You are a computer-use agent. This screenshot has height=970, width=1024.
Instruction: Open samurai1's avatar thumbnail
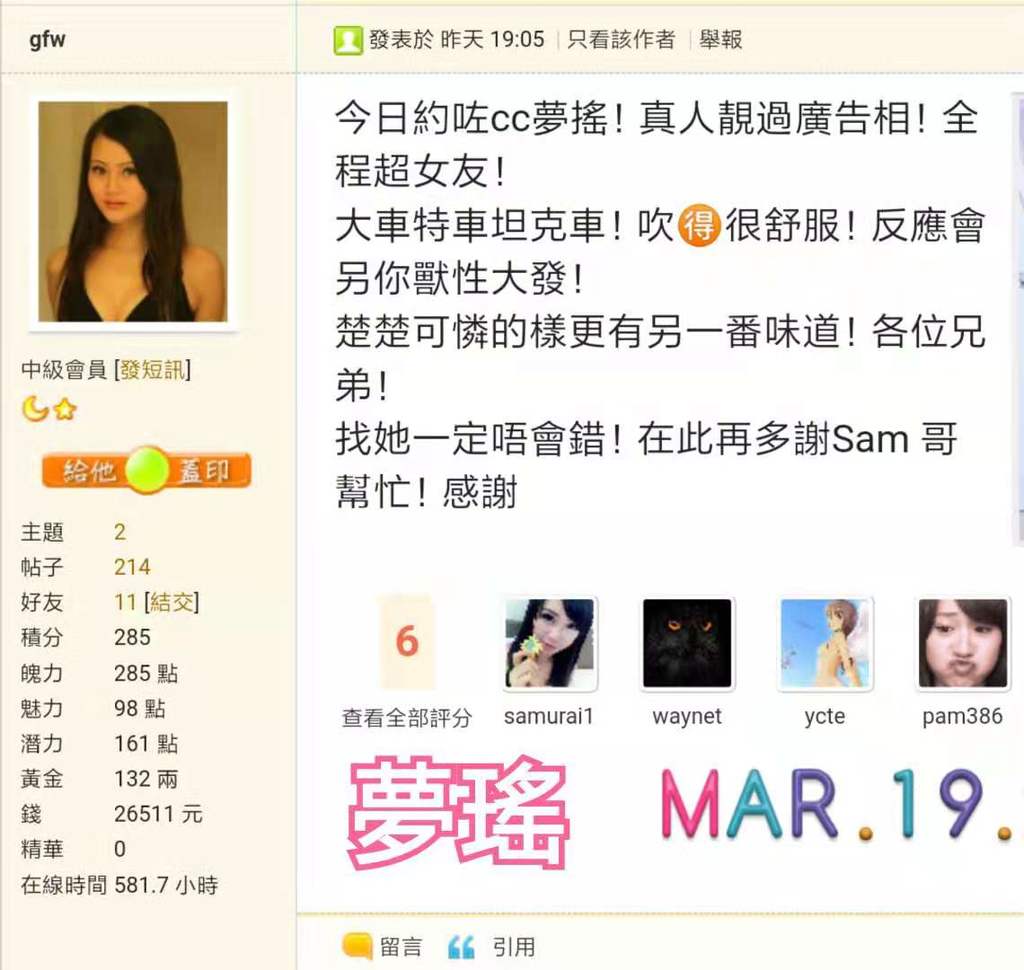(550, 643)
